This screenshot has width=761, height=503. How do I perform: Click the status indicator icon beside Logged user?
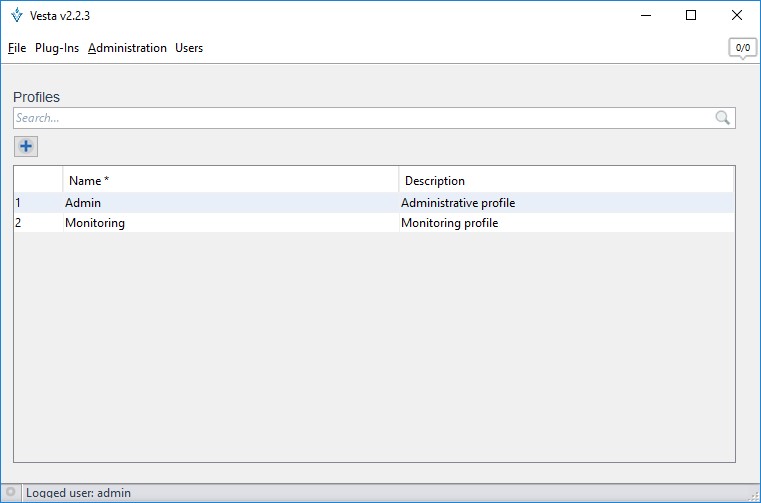coord(10,493)
